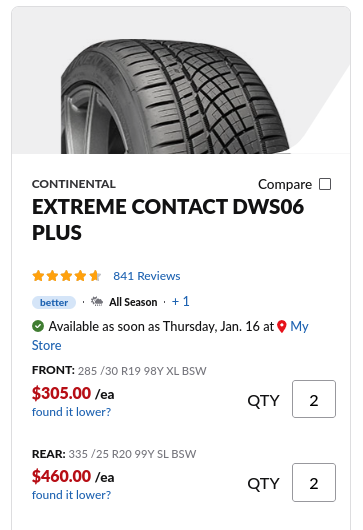The width and height of the screenshot is (363, 530).
Task: Check the Compare checkbox
Action: [x=325, y=184]
